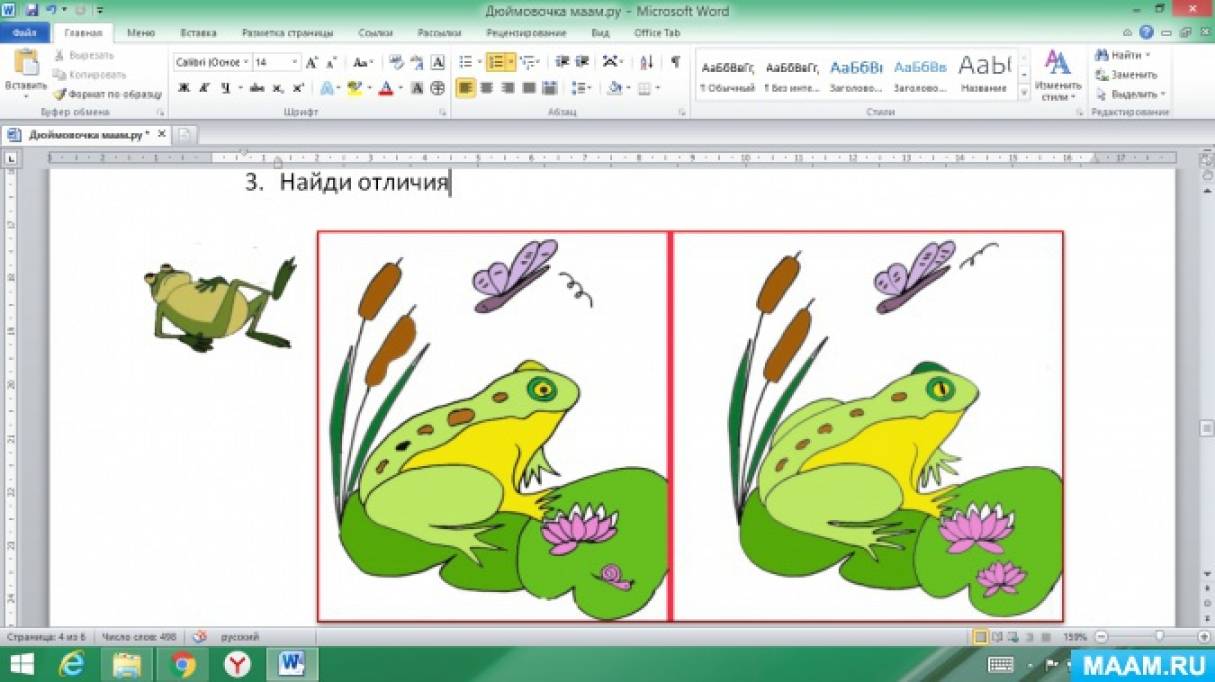Toggle strikethrough text formatting

pyautogui.click(x=256, y=88)
